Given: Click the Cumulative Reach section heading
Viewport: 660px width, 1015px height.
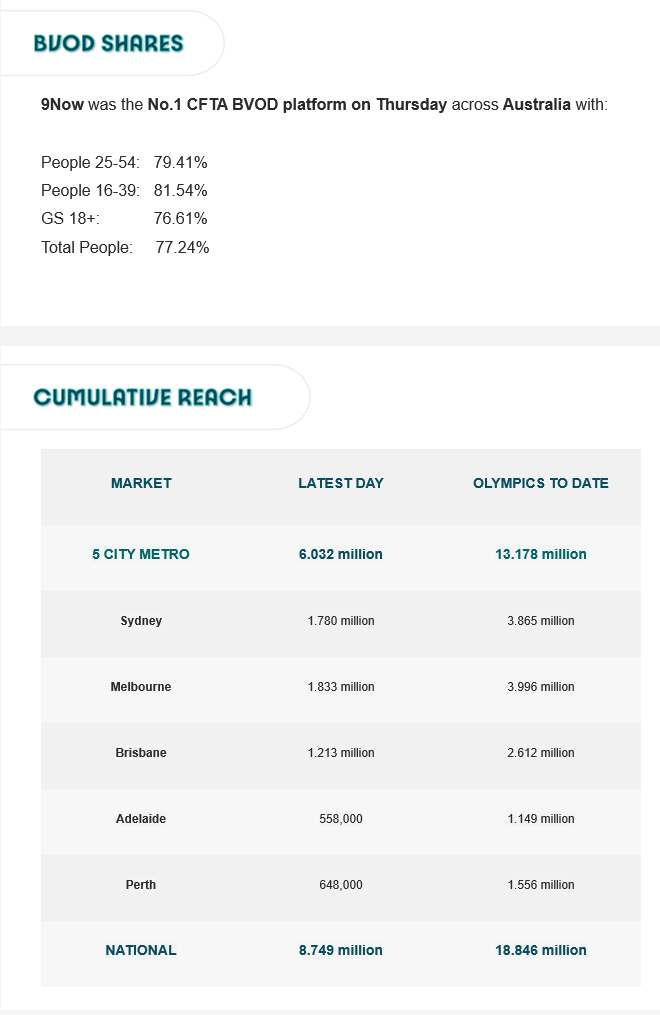Looking at the screenshot, I should coord(142,397).
